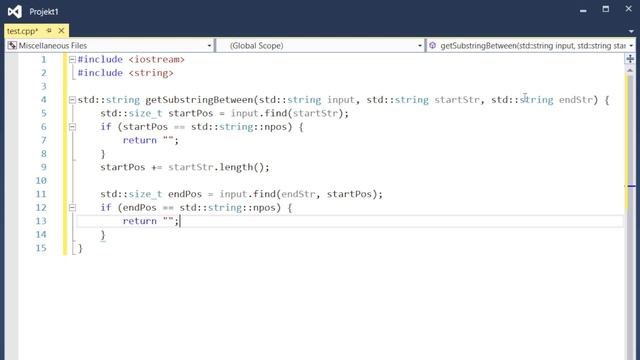Click the startStr parameter on line 4
The width and height of the screenshot is (640, 360).
pos(457,100)
